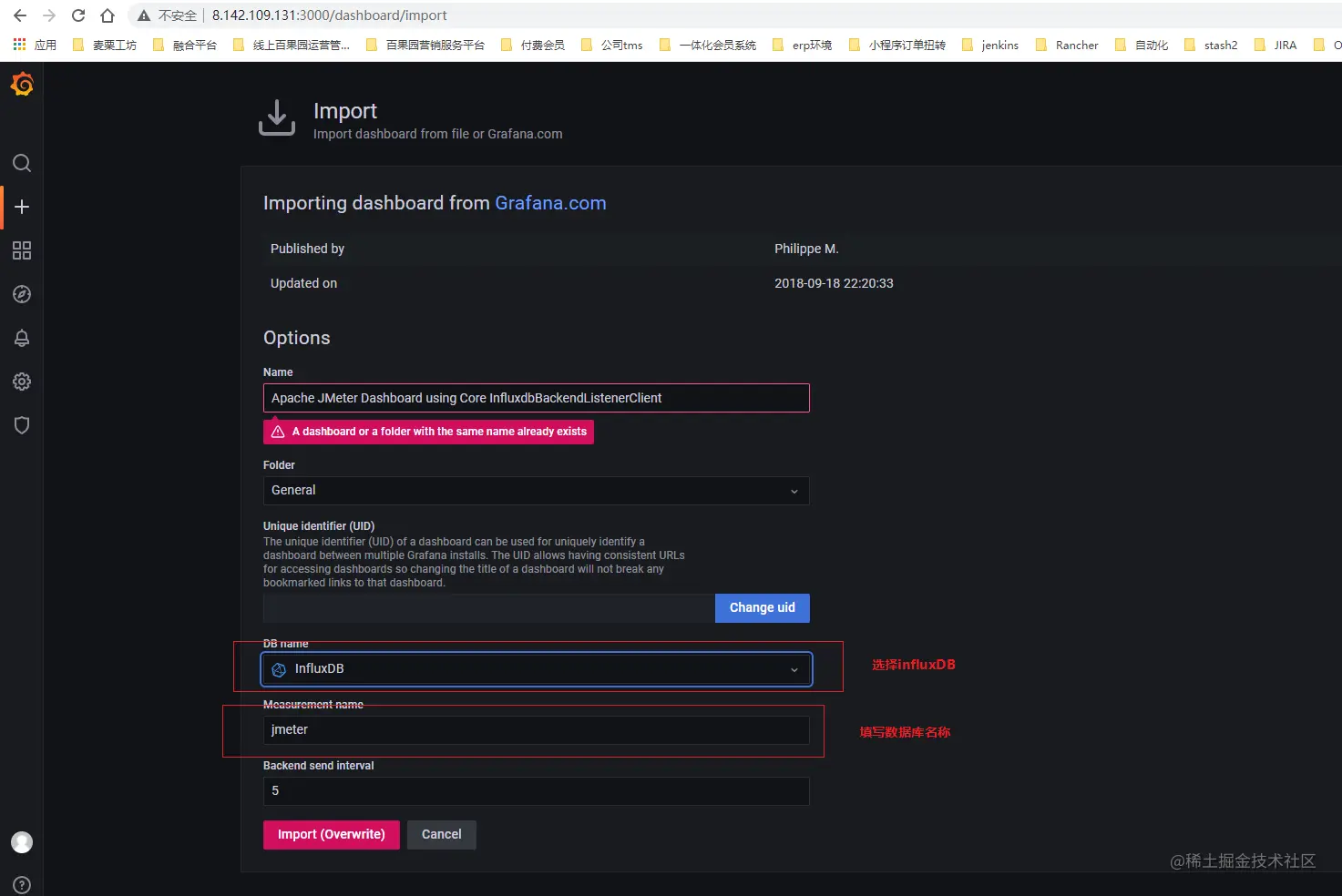Image resolution: width=1342 pixels, height=896 pixels.
Task: Open the 一体化会员系统 bookmark folder
Action: click(708, 45)
